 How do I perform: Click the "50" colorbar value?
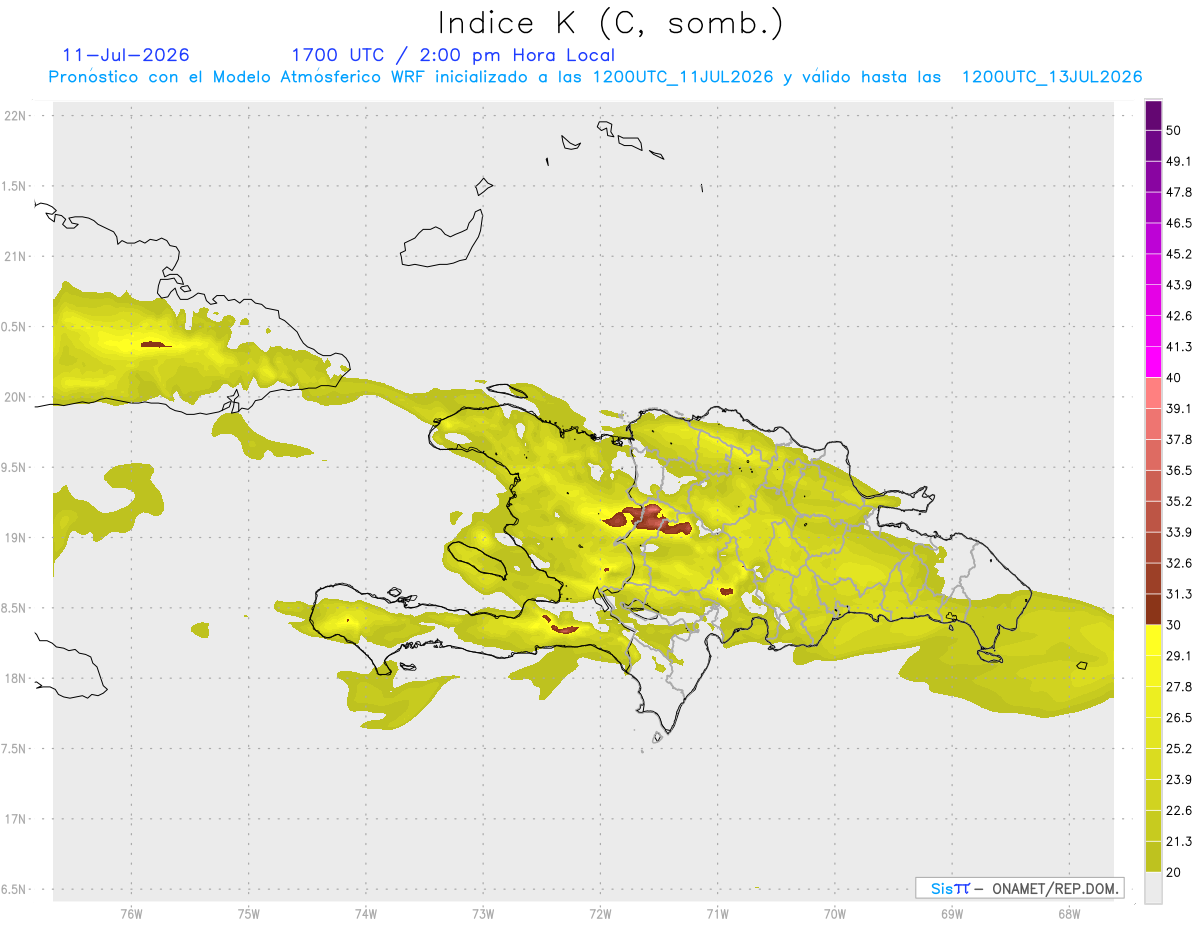(x=1174, y=130)
